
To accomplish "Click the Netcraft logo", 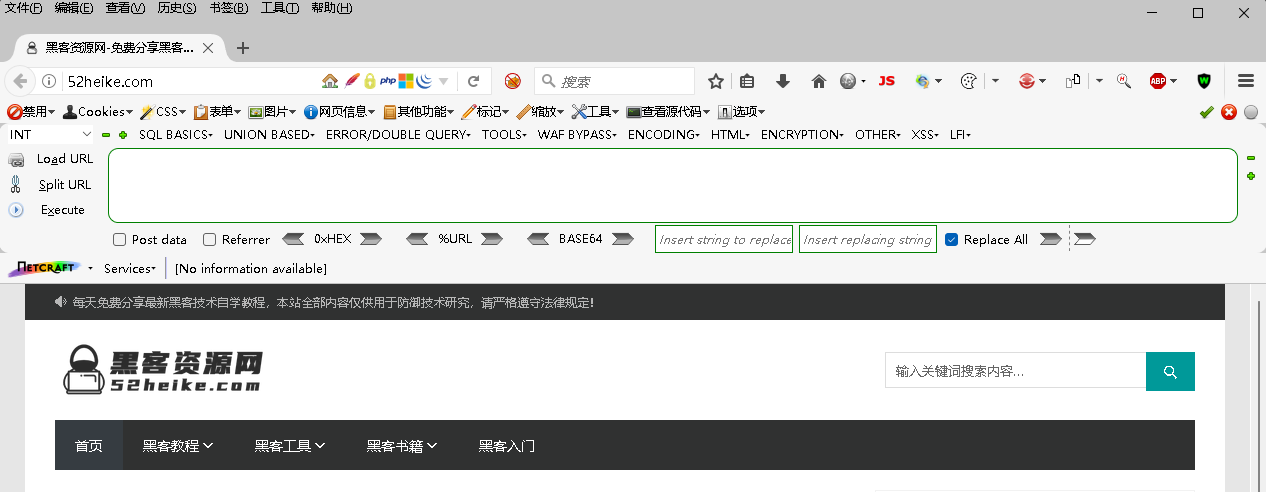I will coord(43,269).
